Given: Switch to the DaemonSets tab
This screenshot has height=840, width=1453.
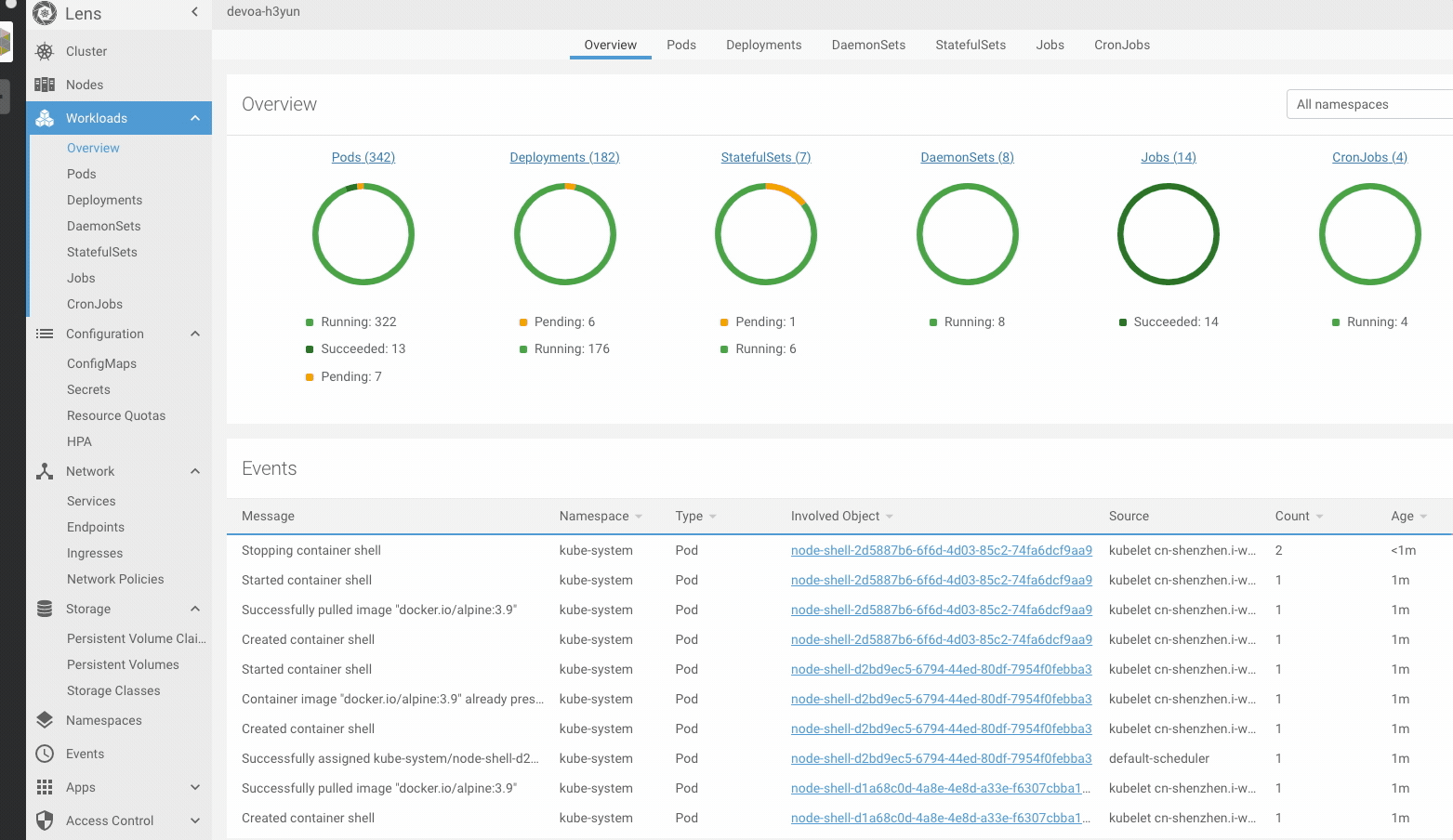Looking at the screenshot, I should [x=868, y=45].
